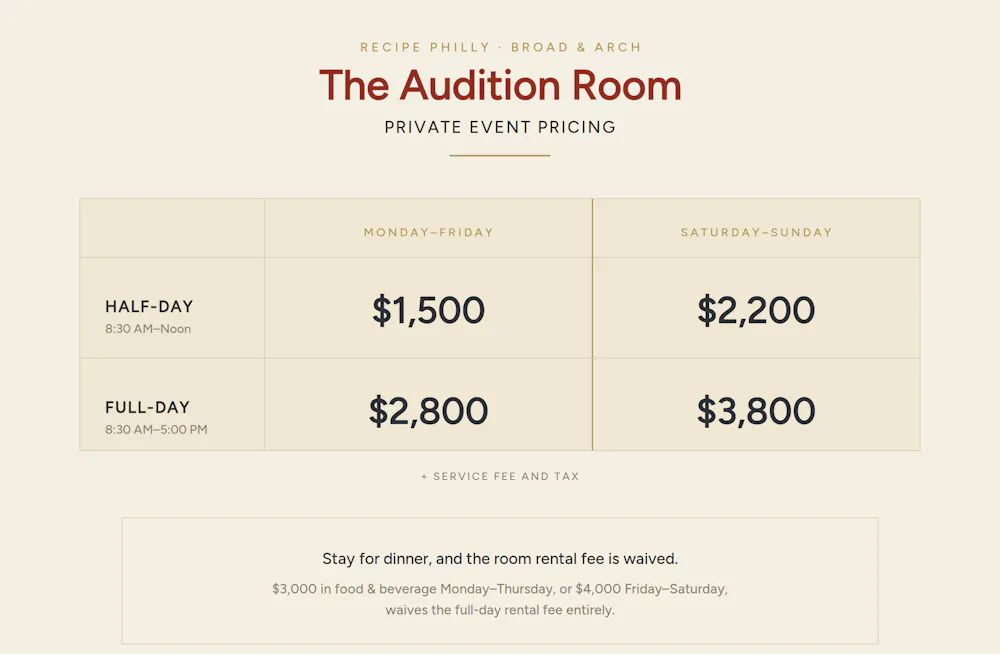Click the $2,200 weekend half-day price
1000x654 pixels.
pyautogui.click(x=756, y=310)
